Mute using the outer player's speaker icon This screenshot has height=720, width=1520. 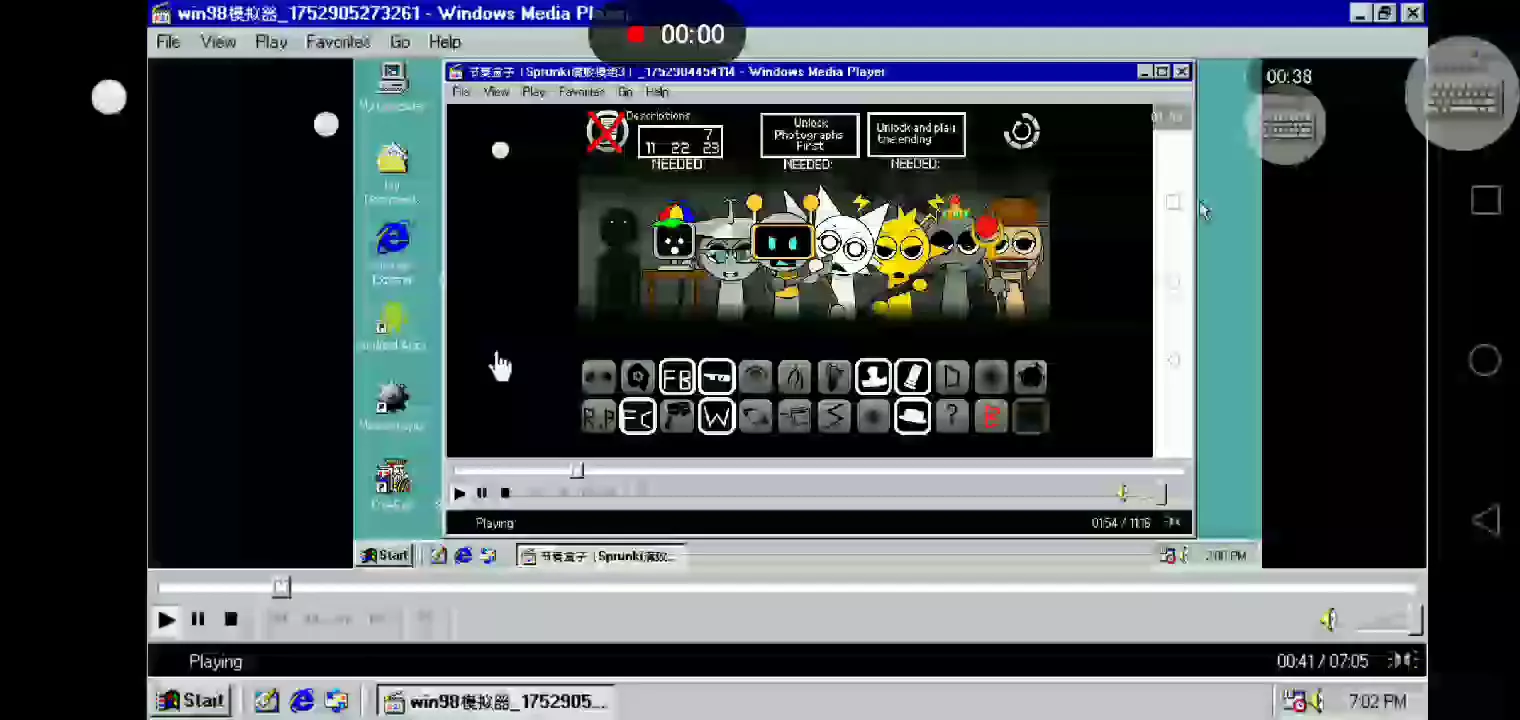[x=1329, y=621]
